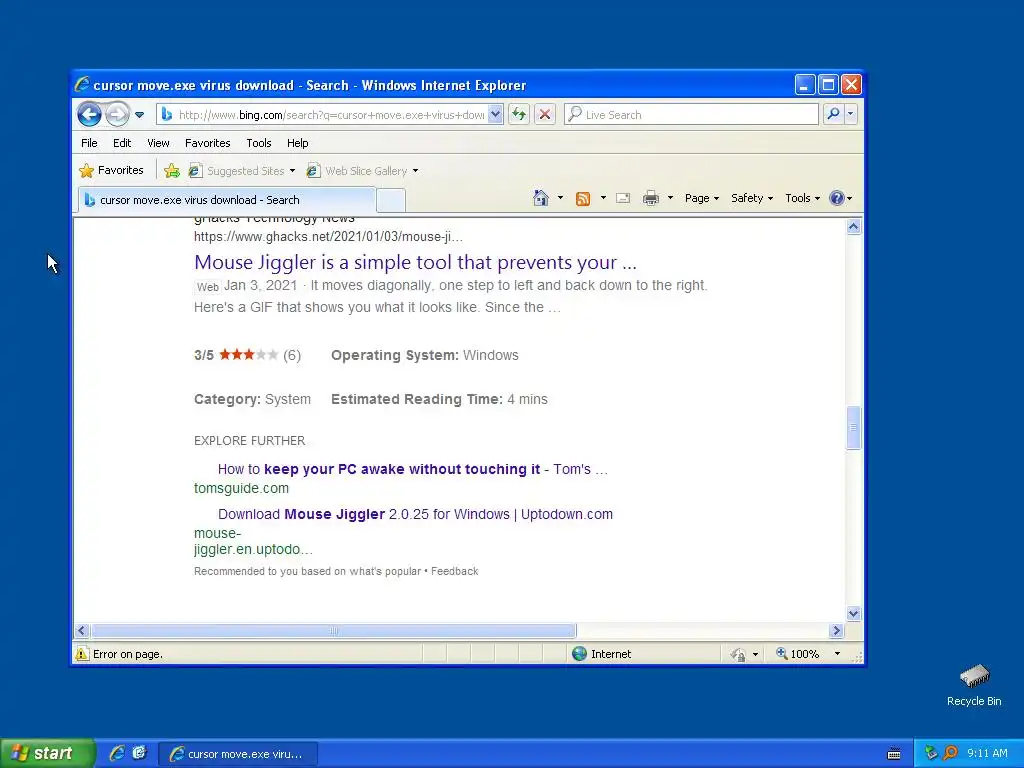Screen dimensions: 1024x768
Task: Open the Help menu
Action: [297, 143]
